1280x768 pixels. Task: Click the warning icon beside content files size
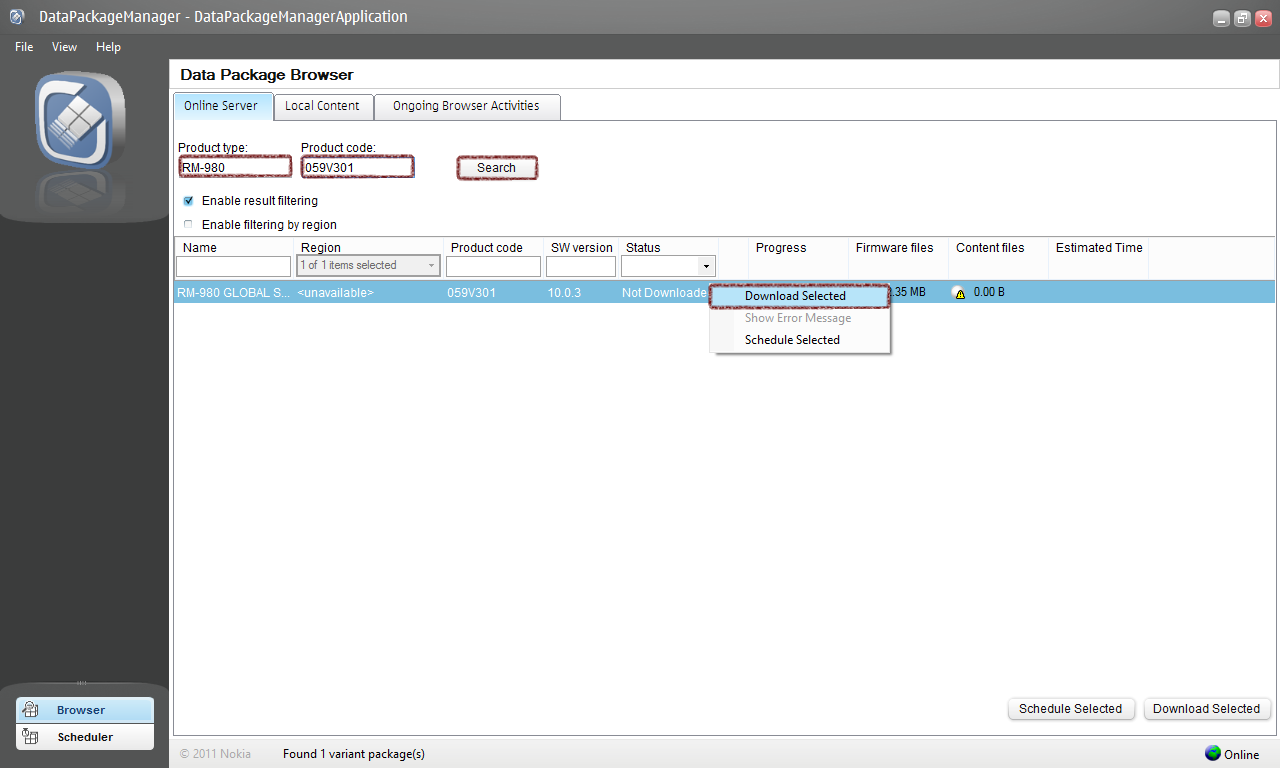coord(960,293)
